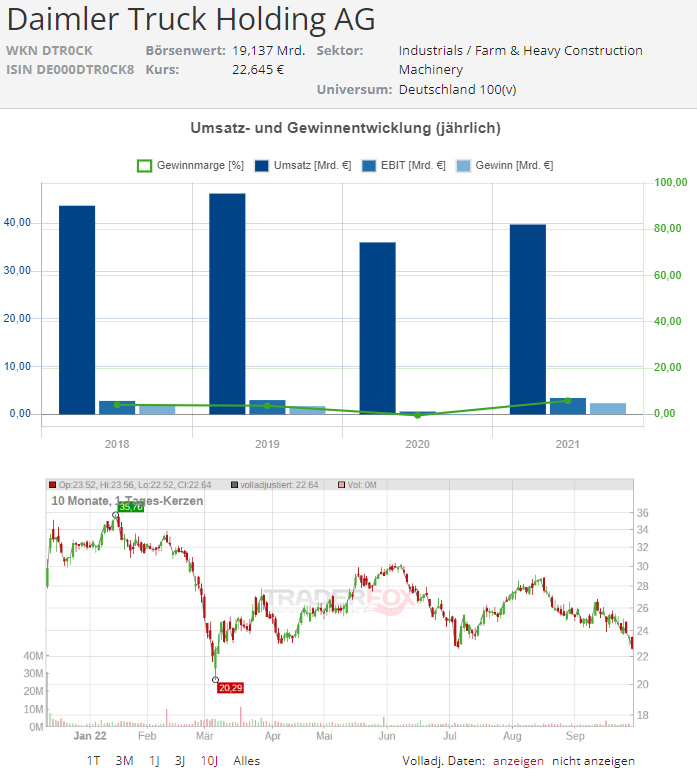Viewport: 697px width, 780px height.
Task: Click the Vol legend square
Action: (341, 485)
